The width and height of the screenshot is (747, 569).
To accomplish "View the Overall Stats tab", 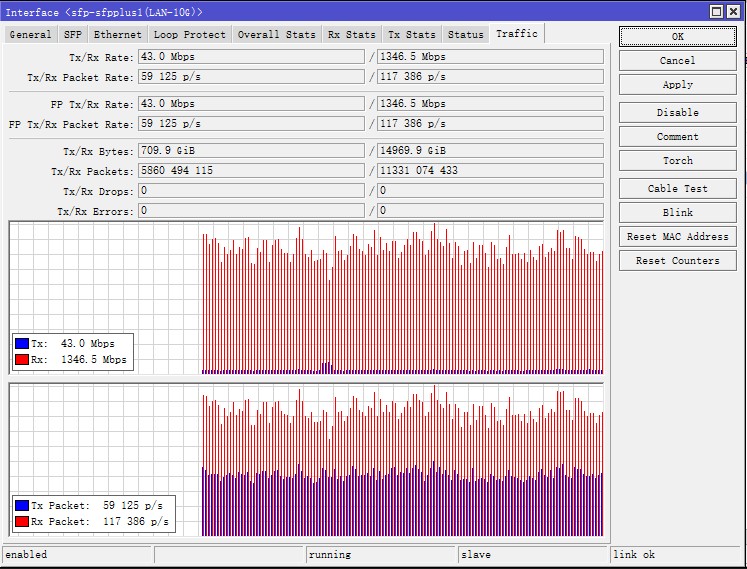I will tap(277, 34).
